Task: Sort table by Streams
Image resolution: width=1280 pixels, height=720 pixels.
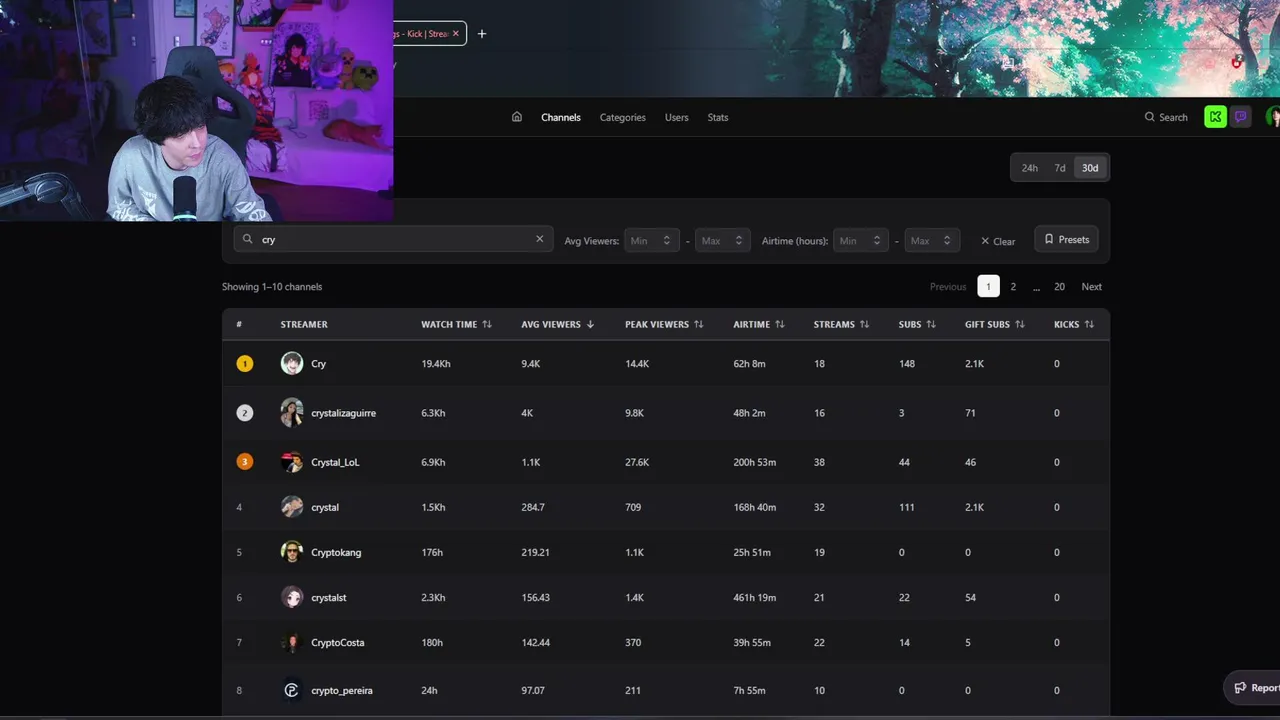Action: pos(841,324)
